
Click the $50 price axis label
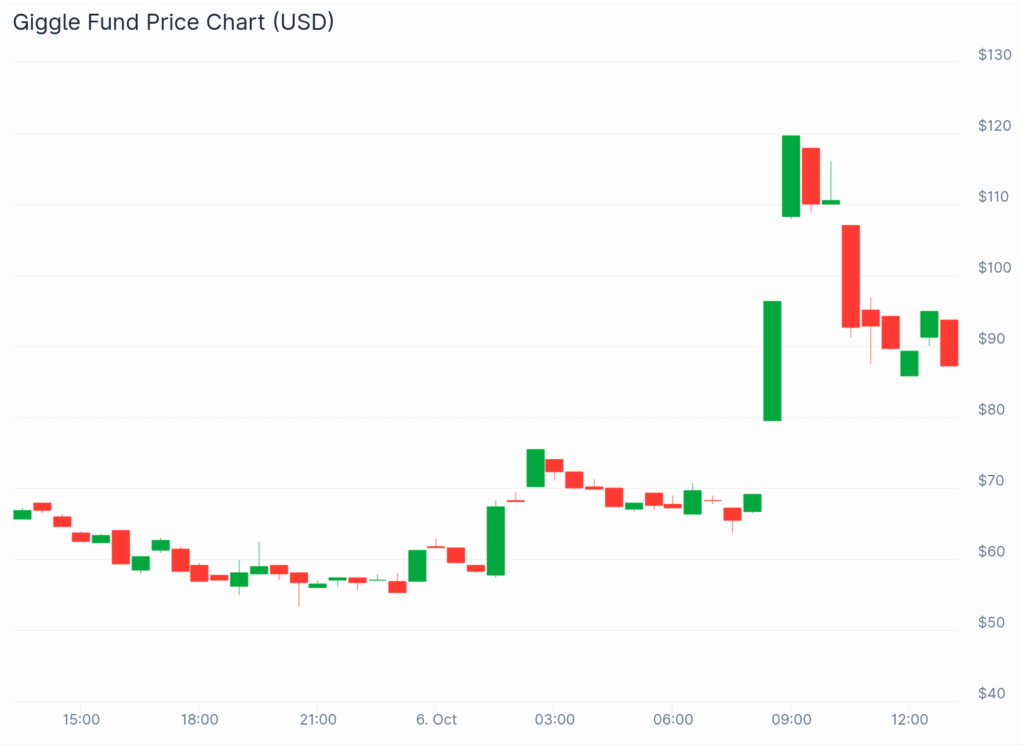pyautogui.click(x=994, y=623)
